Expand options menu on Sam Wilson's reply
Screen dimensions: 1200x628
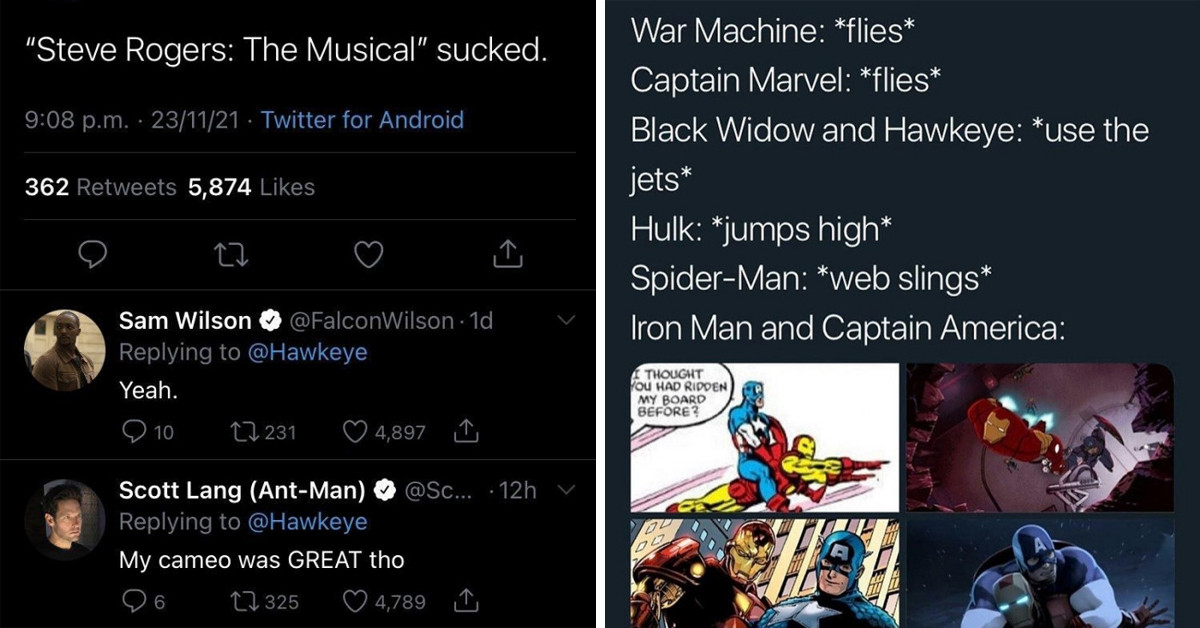point(566,321)
